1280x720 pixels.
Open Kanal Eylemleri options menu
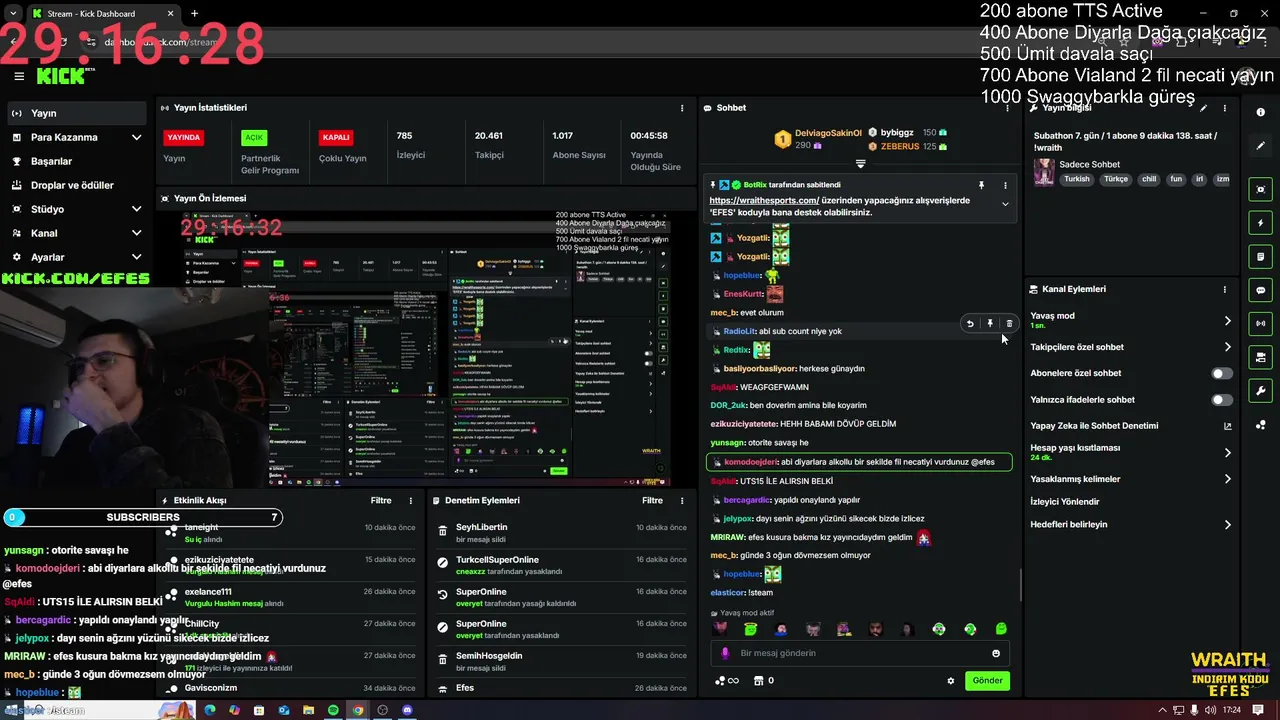pos(1224,289)
